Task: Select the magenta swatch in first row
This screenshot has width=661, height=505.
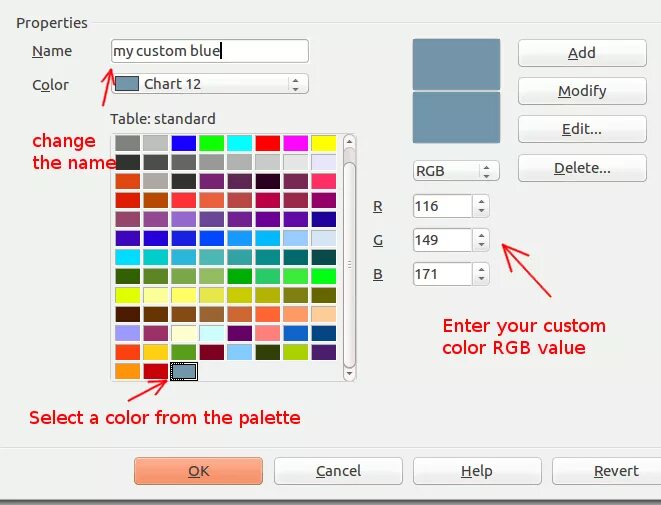Action: tap(296, 143)
